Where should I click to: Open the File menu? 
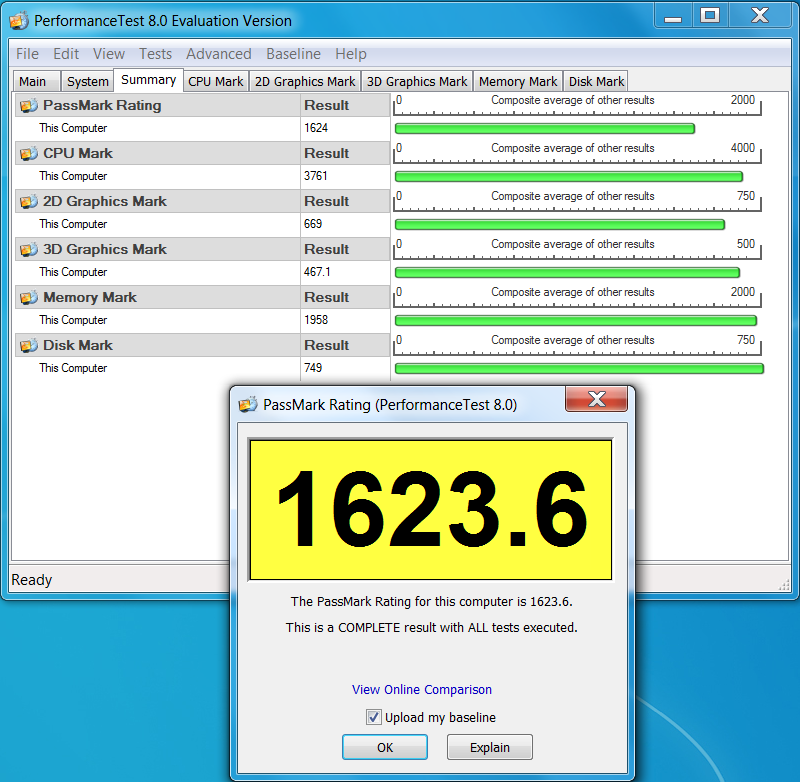coord(27,54)
